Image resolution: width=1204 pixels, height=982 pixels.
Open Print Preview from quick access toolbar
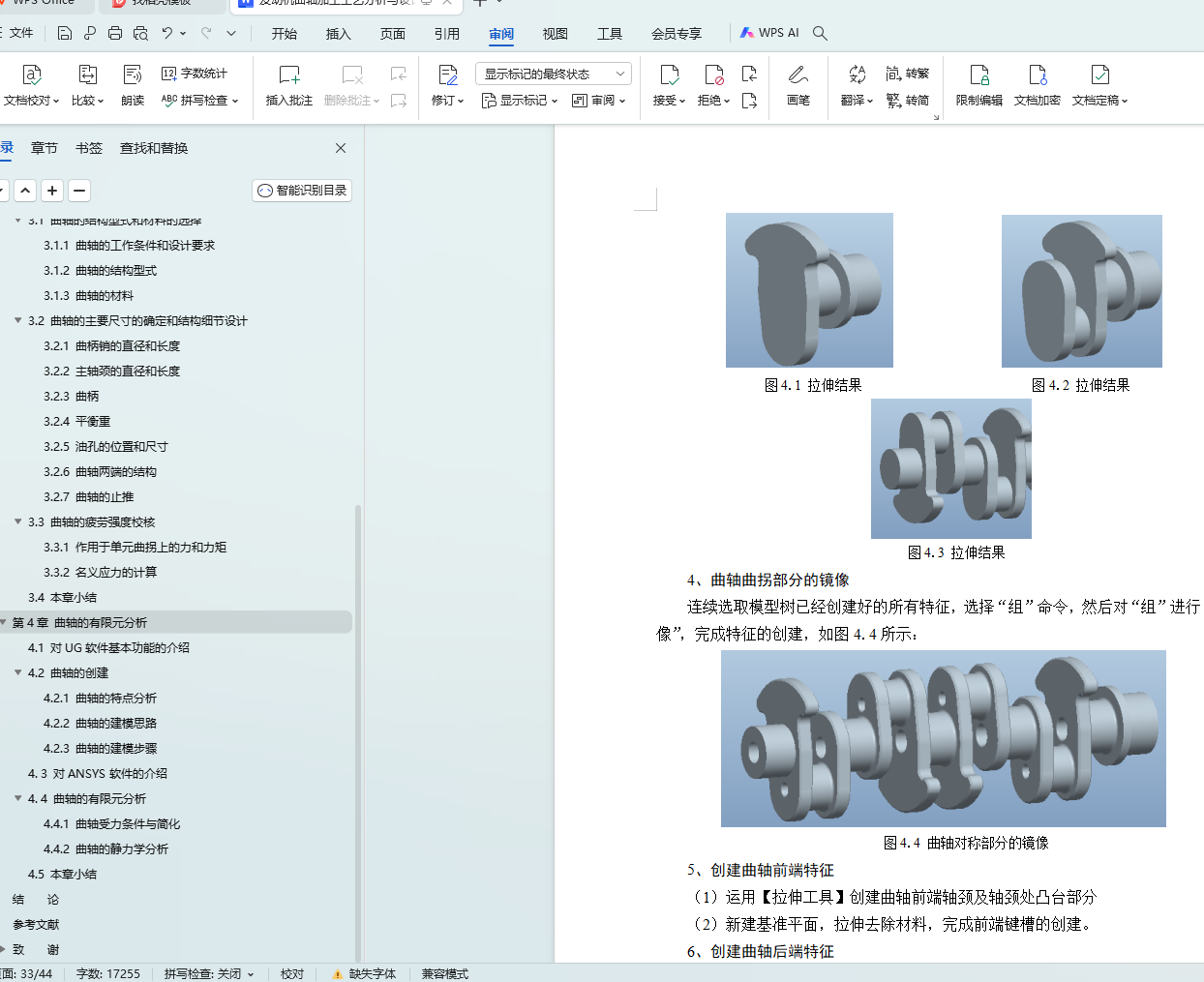tap(140, 33)
